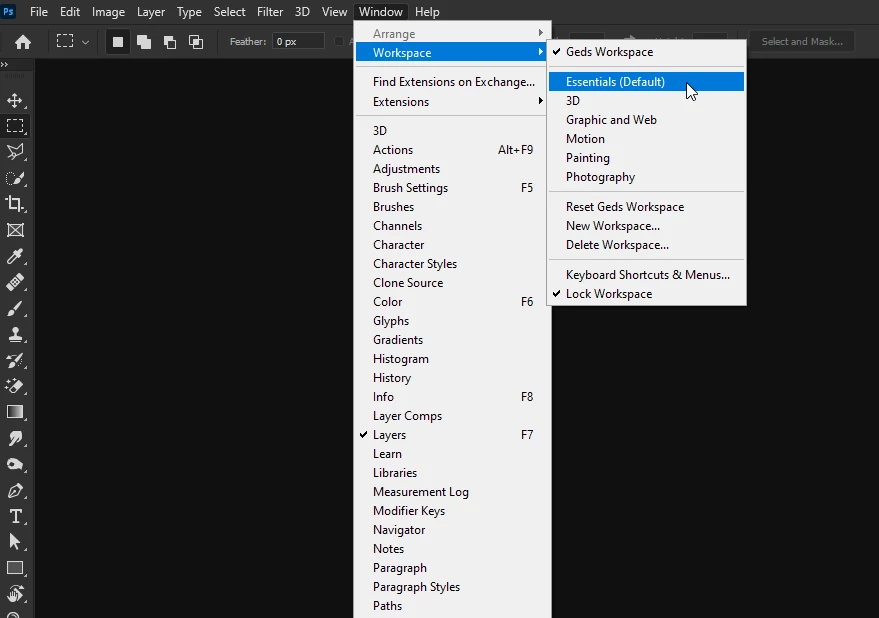The width and height of the screenshot is (879, 618).
Task: Select the Polygonal Lasso tool
Action: click(15, 151)
